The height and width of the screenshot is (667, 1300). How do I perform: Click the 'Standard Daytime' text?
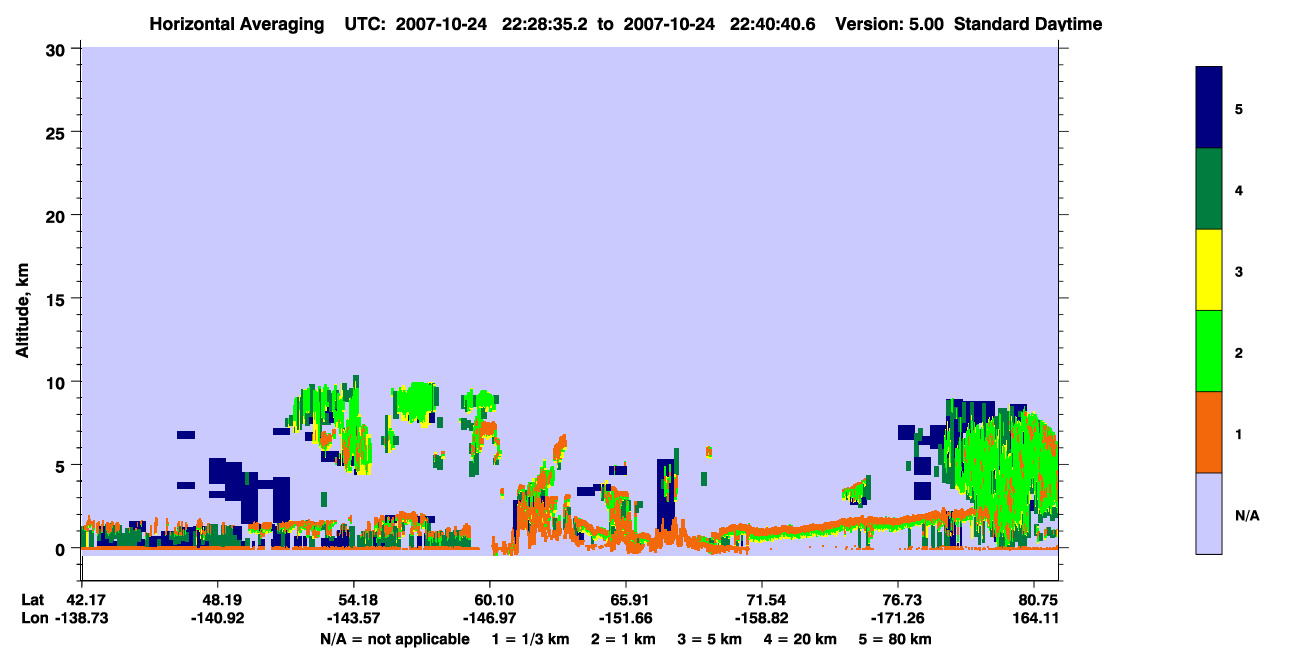pyautogui.click(x=1028, y=24)
